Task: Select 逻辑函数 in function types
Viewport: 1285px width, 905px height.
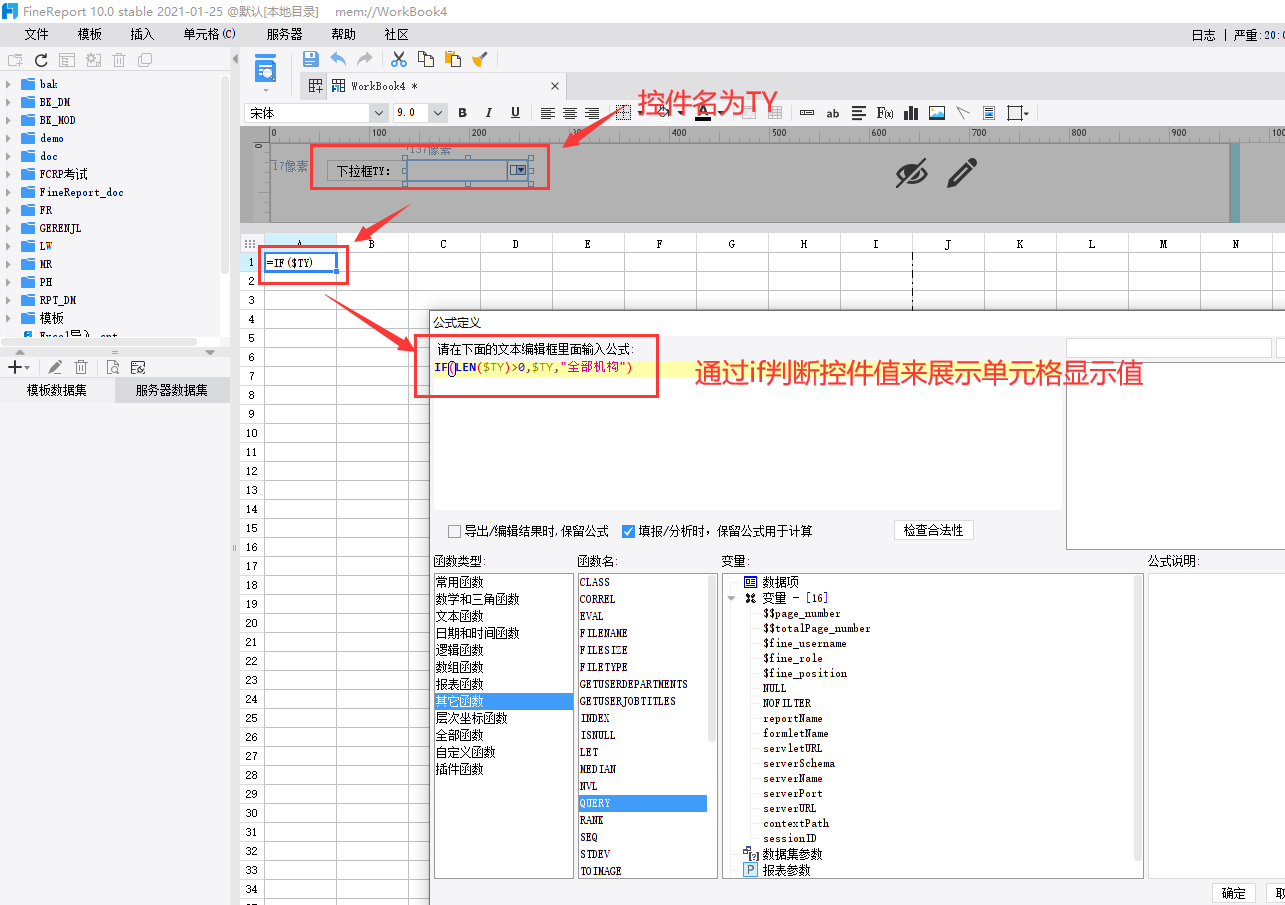Action: pyautogui.click(x=460, y=650)
